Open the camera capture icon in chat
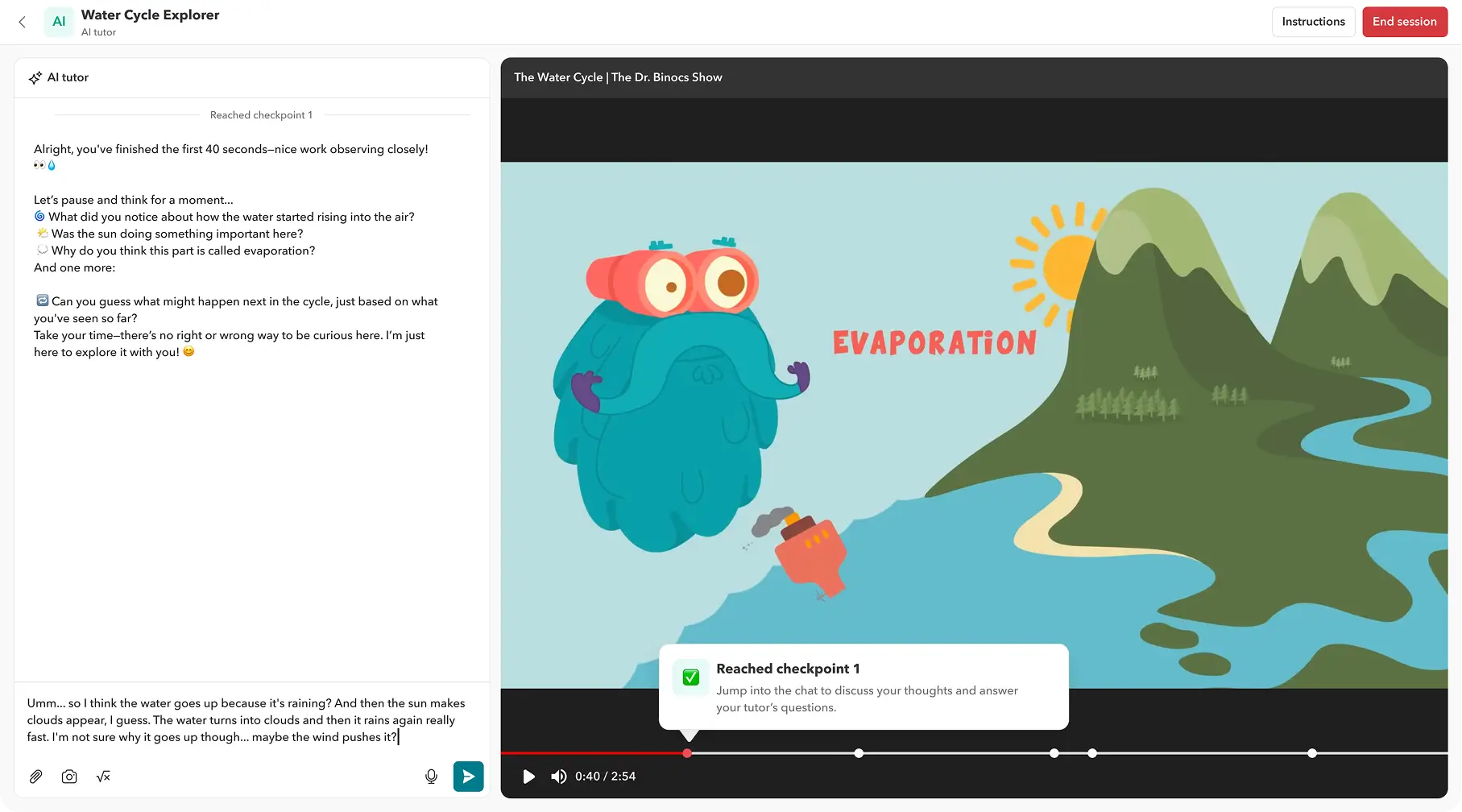The height and width of the screenshot is (812, 1462). coord(69,776)
